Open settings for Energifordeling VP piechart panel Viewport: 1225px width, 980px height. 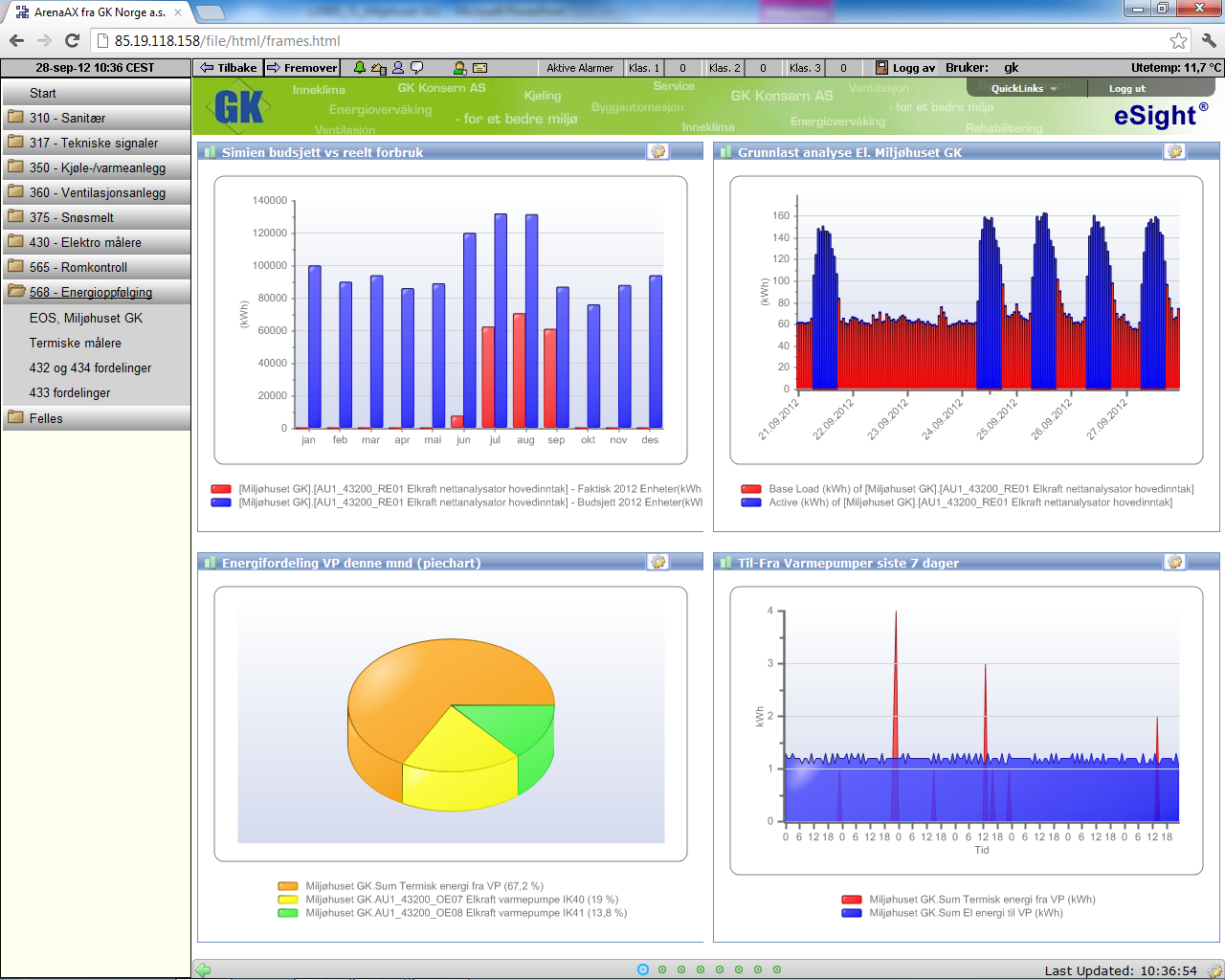[x=657, y=562]
